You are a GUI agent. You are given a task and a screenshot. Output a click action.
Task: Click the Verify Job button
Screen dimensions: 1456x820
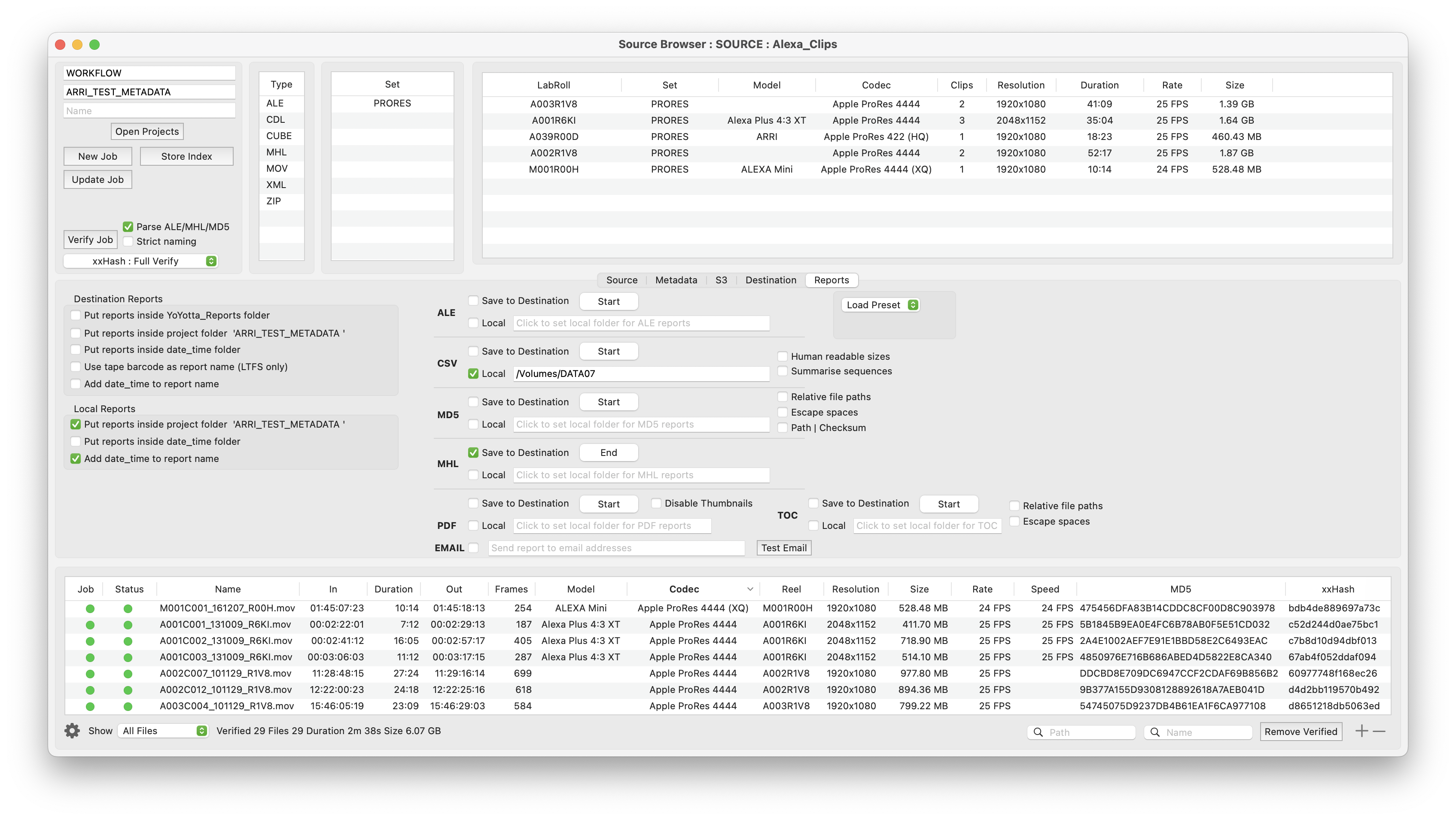pos(91,240)
